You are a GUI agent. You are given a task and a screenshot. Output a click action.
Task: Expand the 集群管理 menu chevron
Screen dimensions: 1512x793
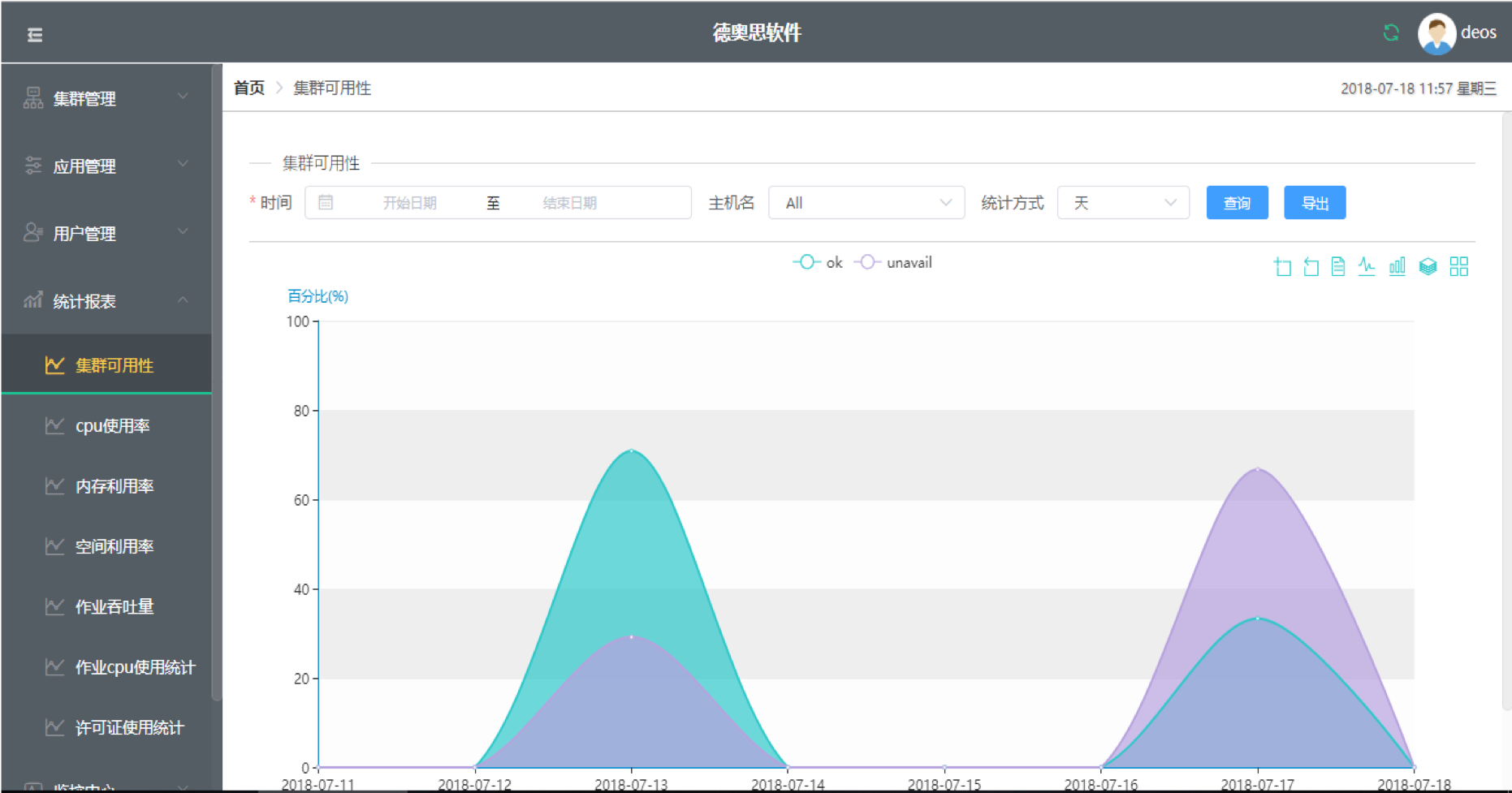point(183,97)
